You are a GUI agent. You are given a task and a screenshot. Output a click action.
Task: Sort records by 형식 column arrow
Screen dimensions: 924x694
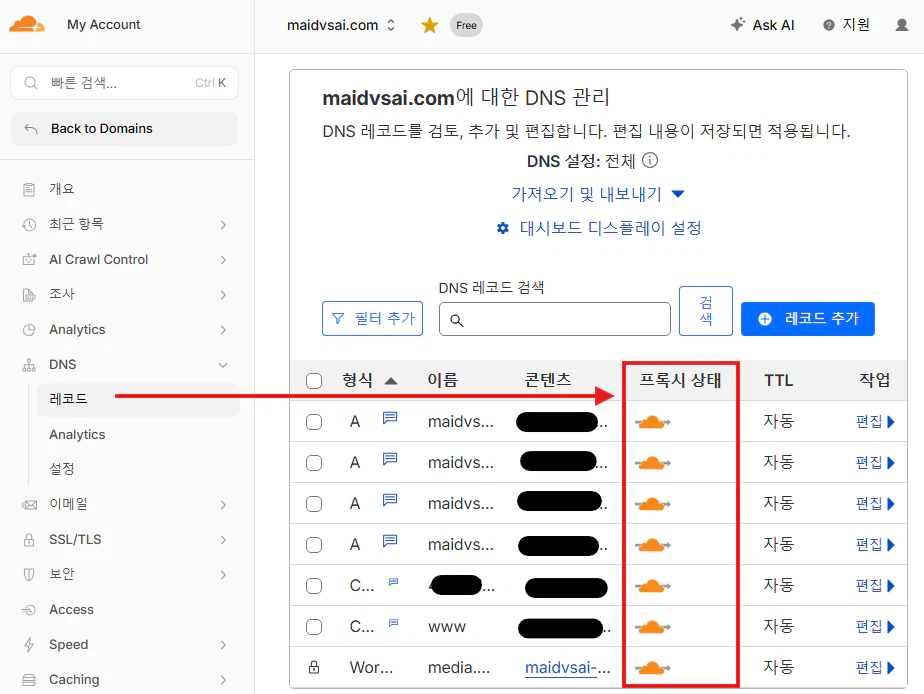[391, 381]
